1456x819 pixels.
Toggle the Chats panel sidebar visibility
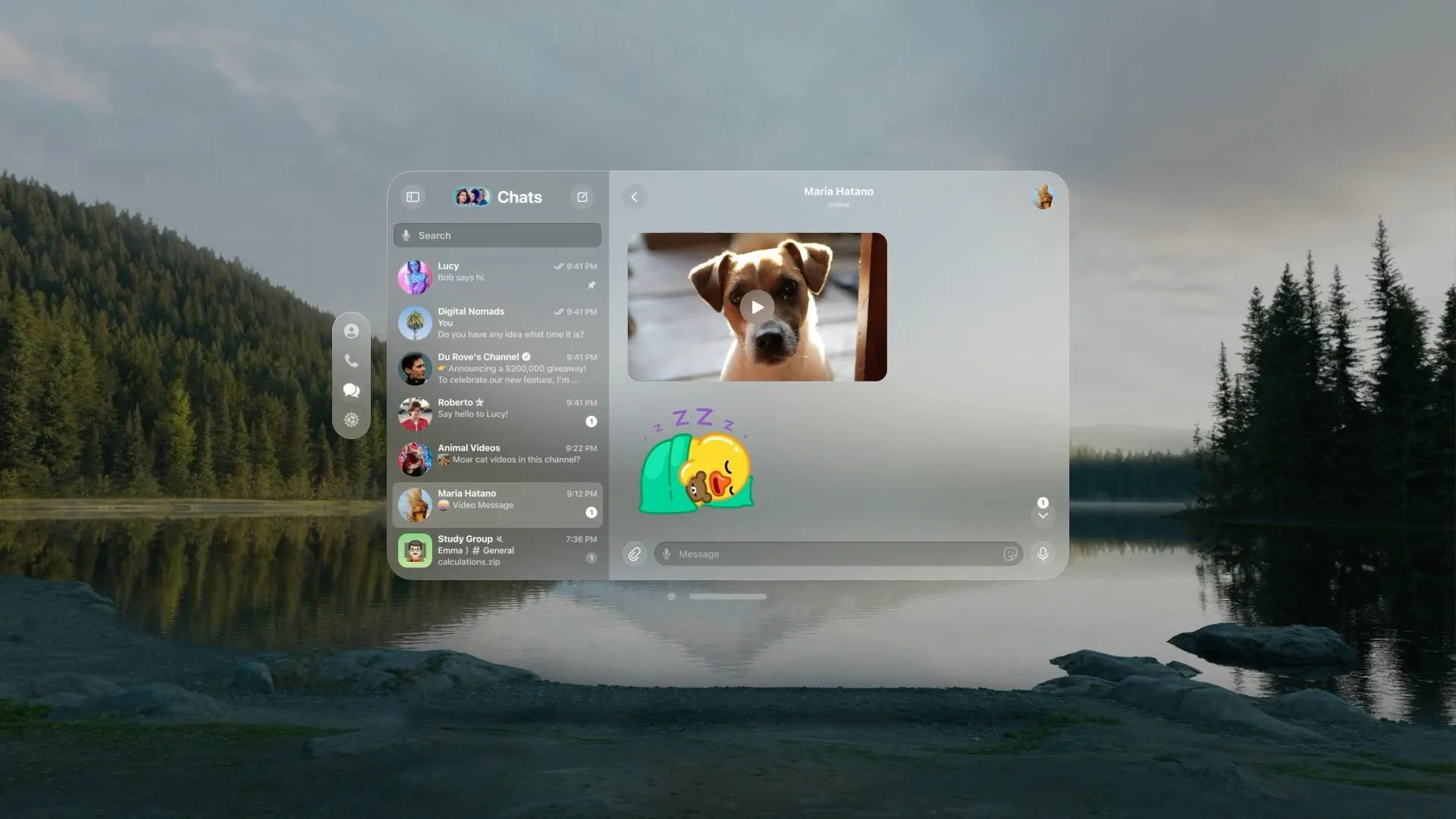413,196
